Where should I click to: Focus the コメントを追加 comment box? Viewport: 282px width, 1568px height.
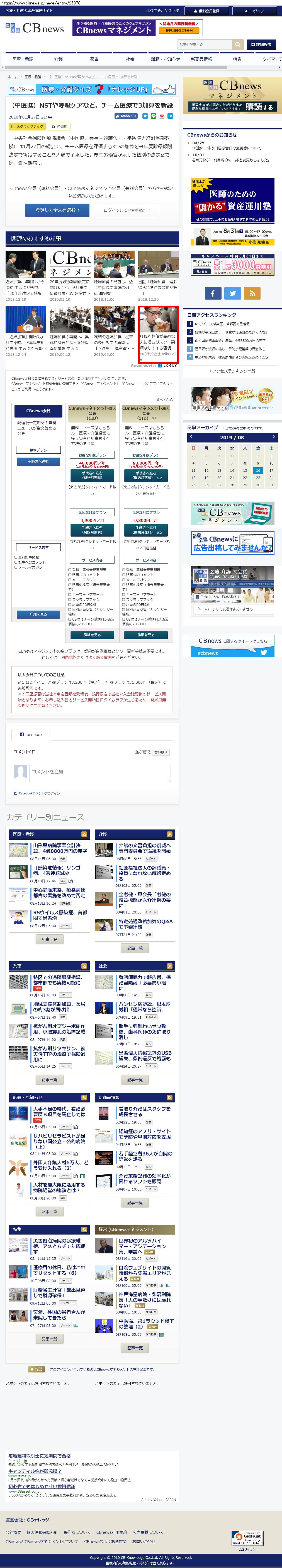pos(100,773)
